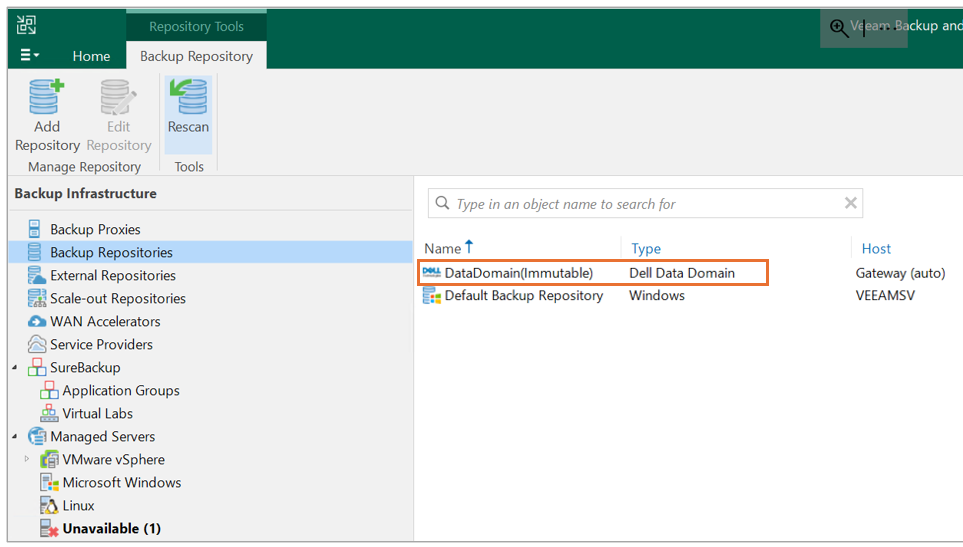The height and width of the screenshot is (547, 963).
Task: Sort by the Type column header
Action: click(x=646, y=249)
